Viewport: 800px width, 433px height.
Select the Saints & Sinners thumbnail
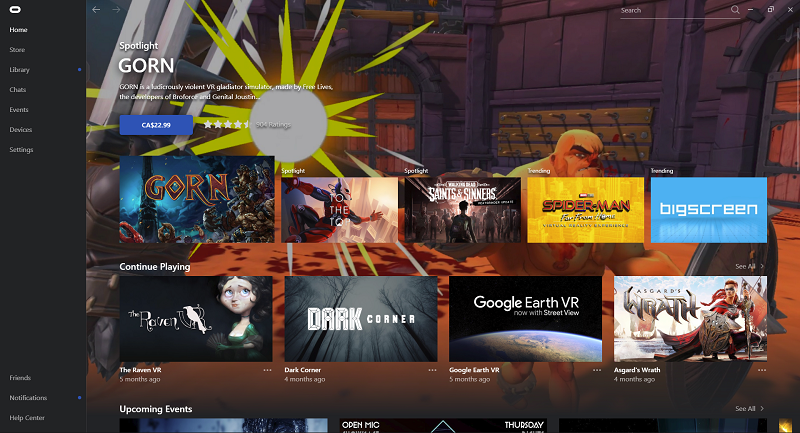point(463,210)
